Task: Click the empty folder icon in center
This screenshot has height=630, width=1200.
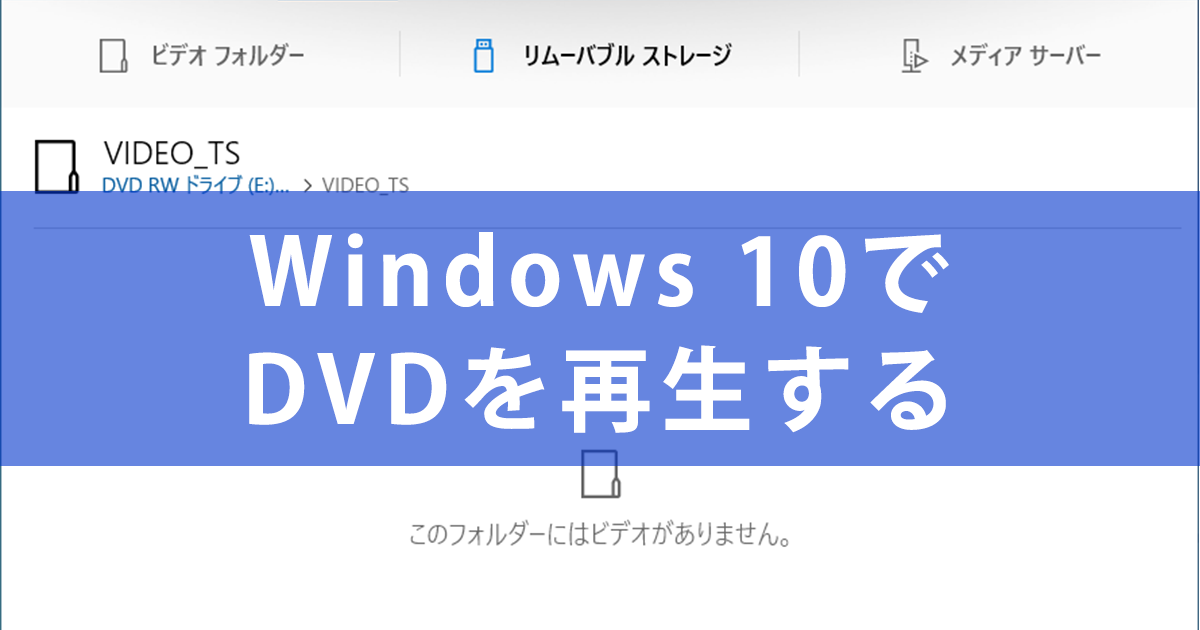Action: [x=601, y=474]
